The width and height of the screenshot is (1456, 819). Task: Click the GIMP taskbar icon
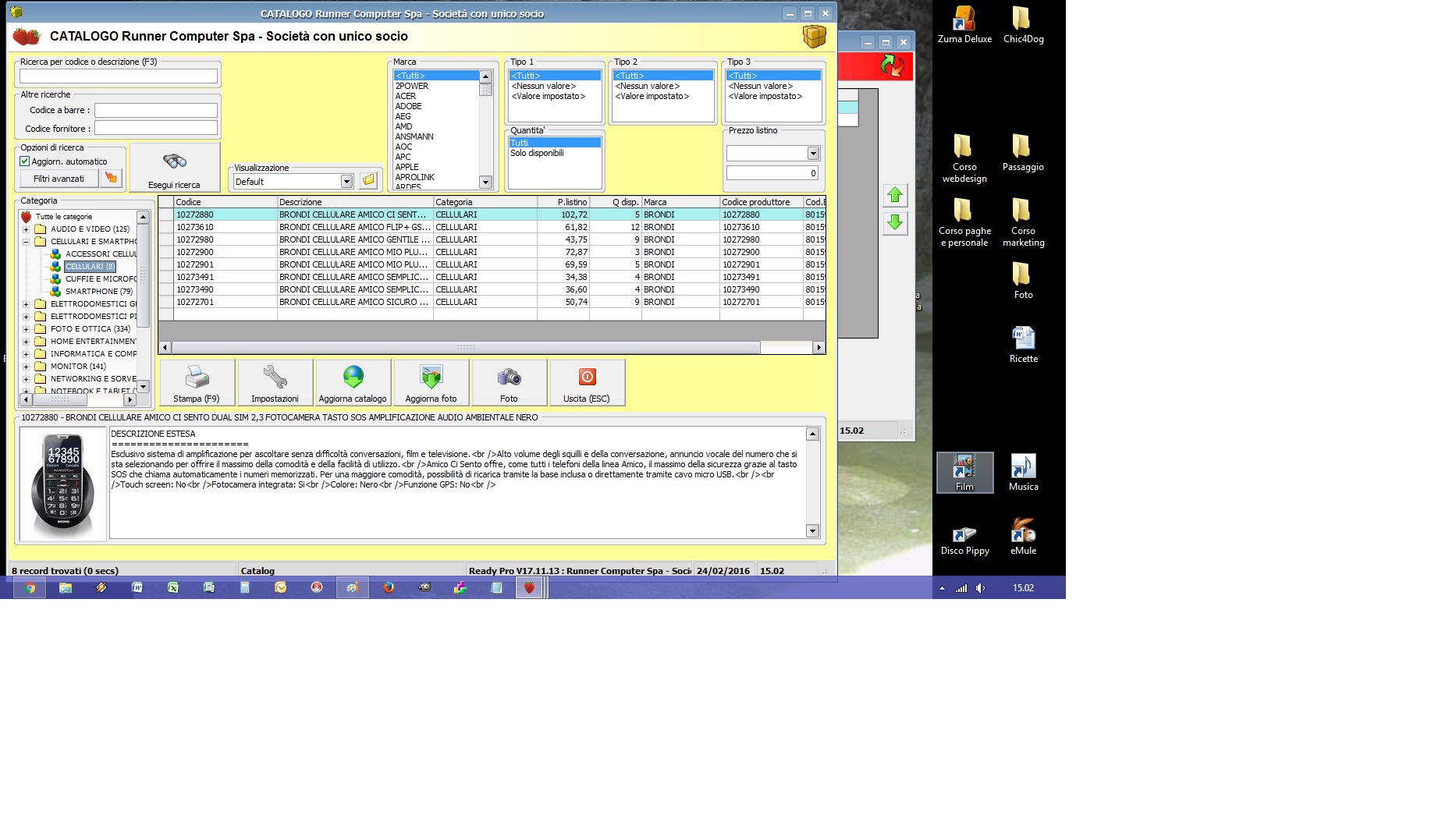pos(424,588)
